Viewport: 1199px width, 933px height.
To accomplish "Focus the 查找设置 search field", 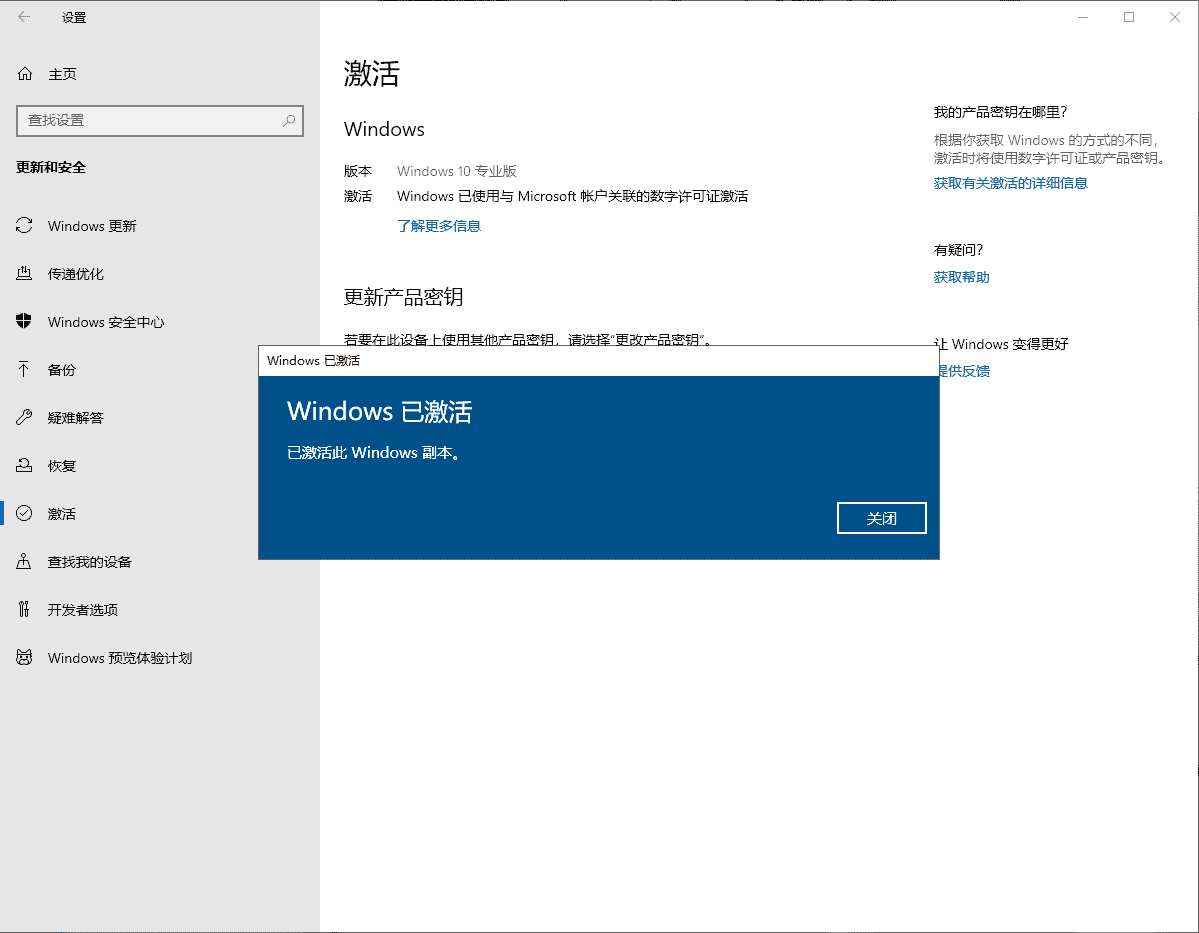I will click(160, 121).
